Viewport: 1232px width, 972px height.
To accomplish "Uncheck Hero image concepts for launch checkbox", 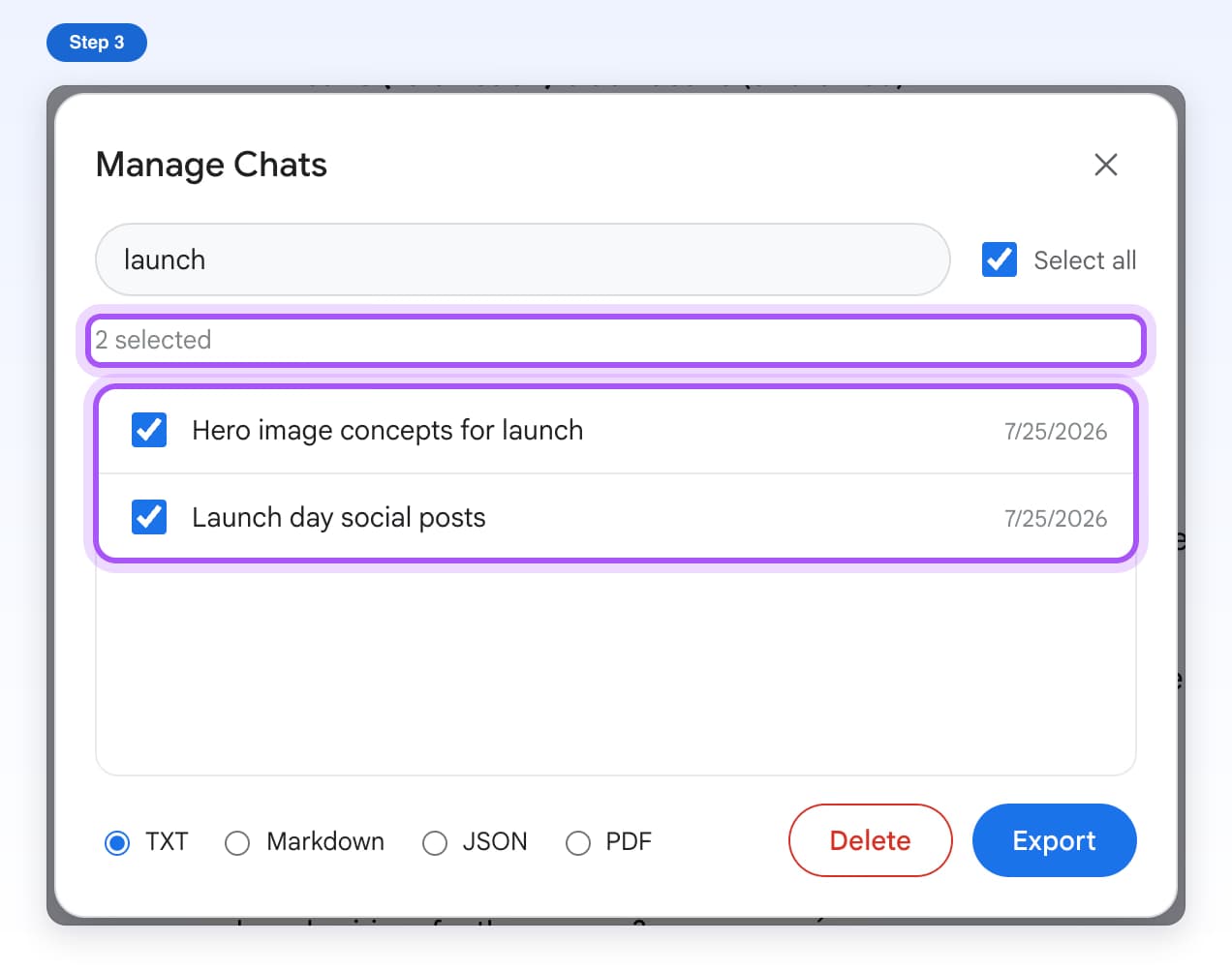I will pos(149,430).
